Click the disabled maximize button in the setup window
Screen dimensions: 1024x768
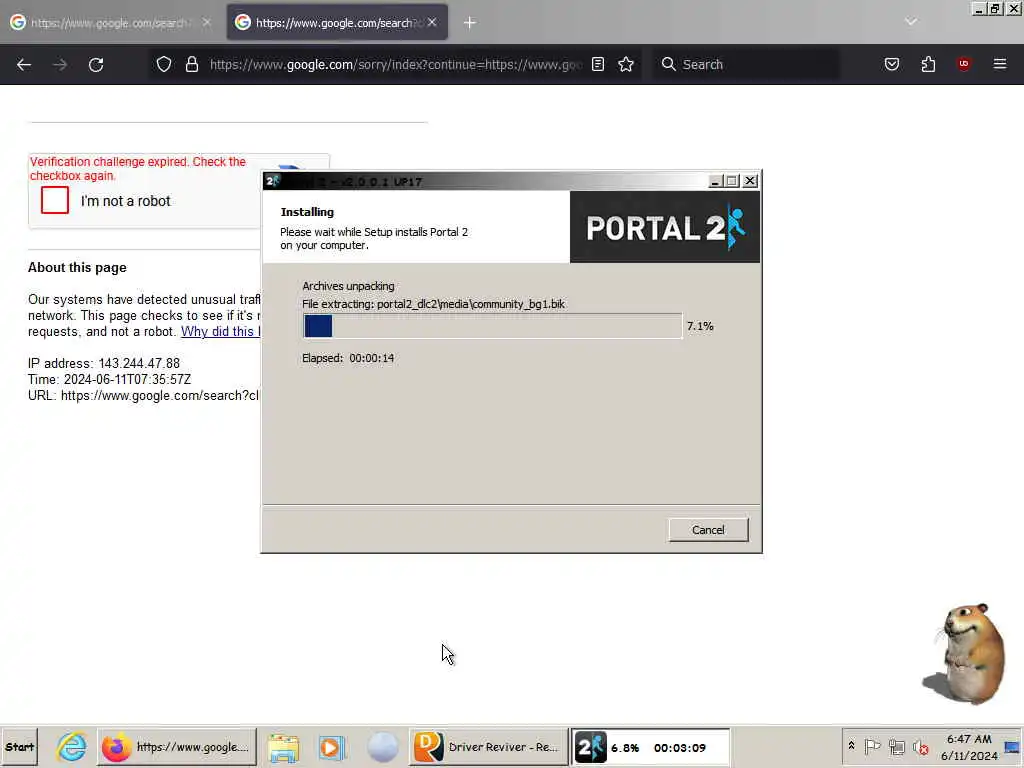coord(732,181)
